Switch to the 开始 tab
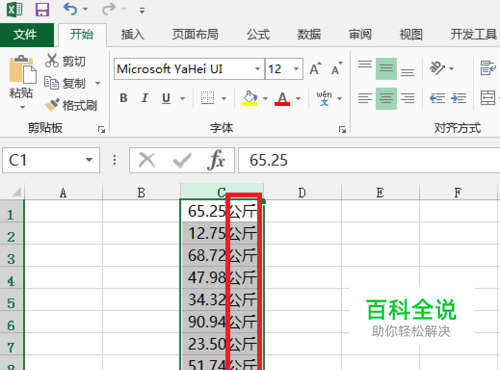The height and width of the screenshot is (370, 500). [82, 35]
